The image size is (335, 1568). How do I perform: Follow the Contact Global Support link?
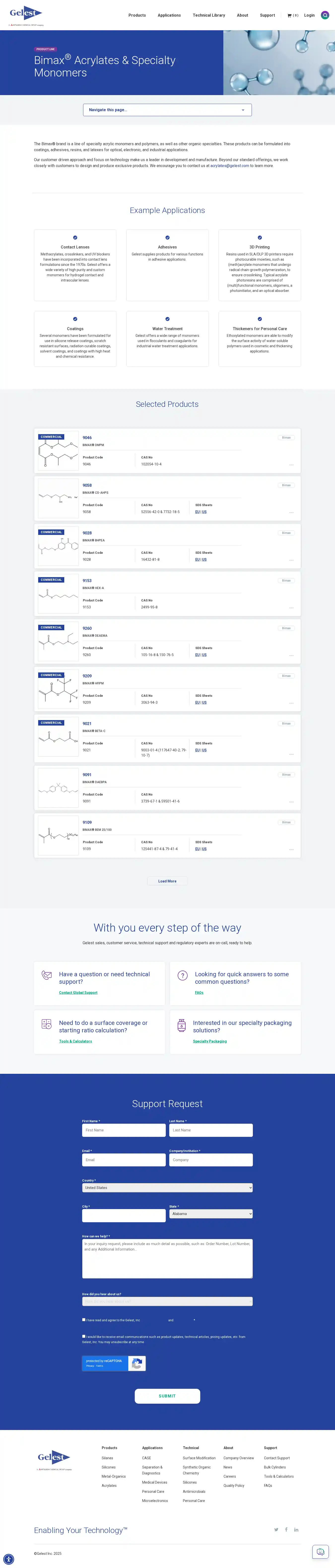[78, 992]
